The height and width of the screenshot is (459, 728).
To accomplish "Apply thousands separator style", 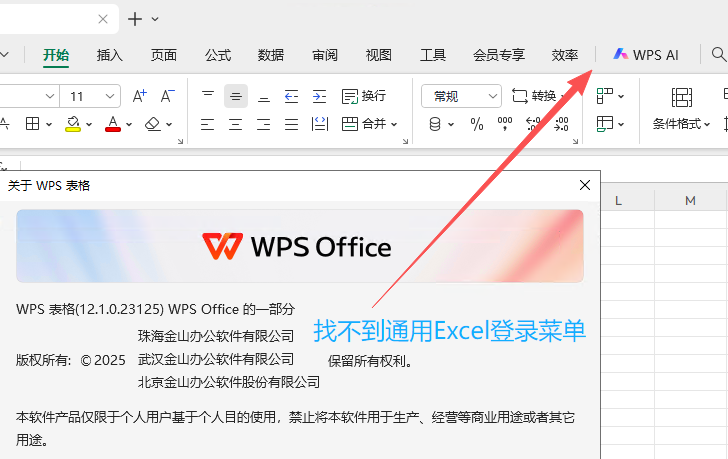I will [x=505, y=124].
